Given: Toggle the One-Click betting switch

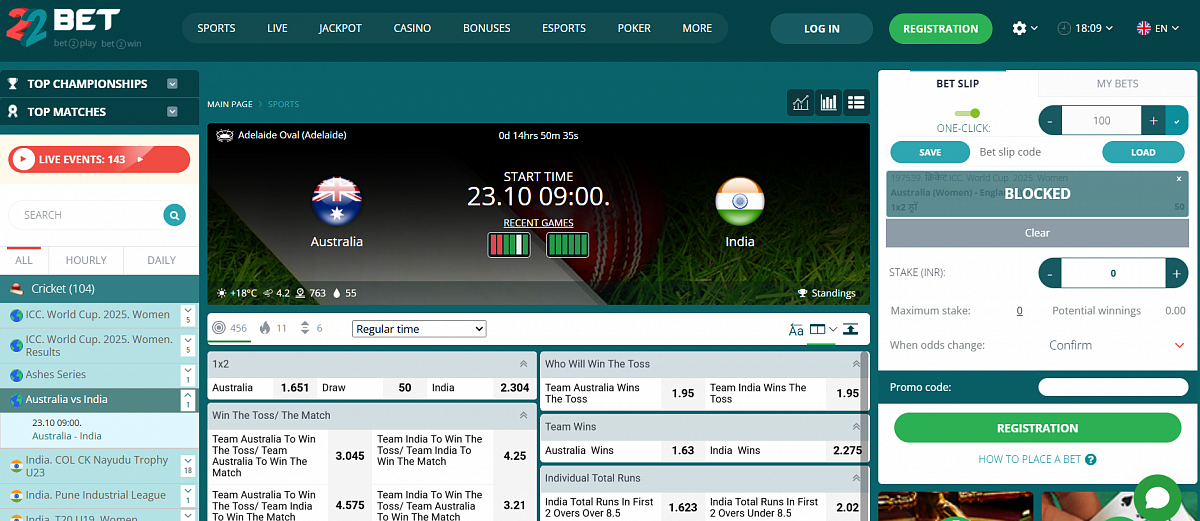Looking at the screenshot, I should pos(967,113).
